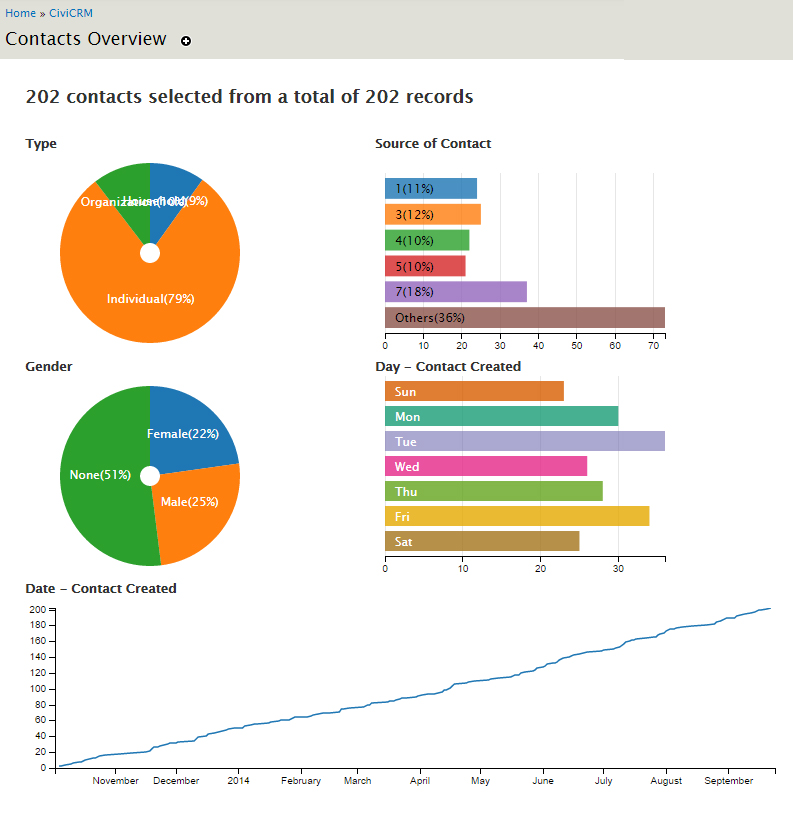
Task: Click the green 4(10%) source bar
Action: click(427, 240)
